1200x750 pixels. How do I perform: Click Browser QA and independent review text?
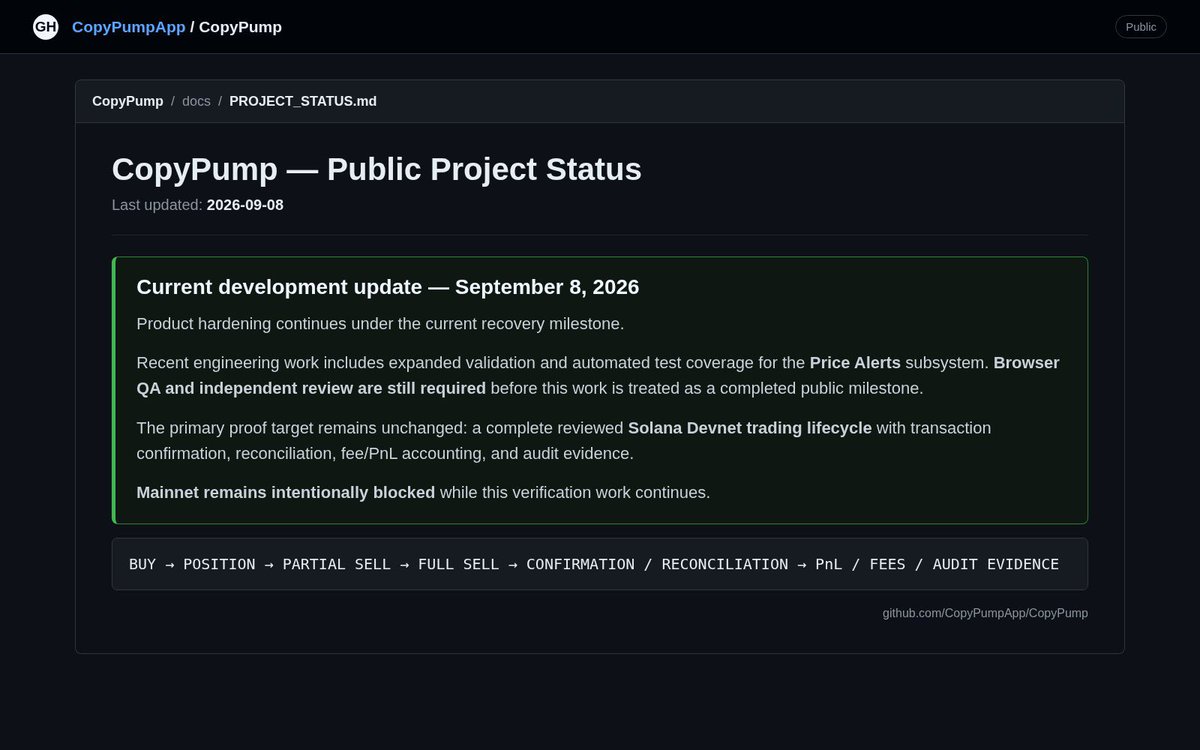pos(598,375)
